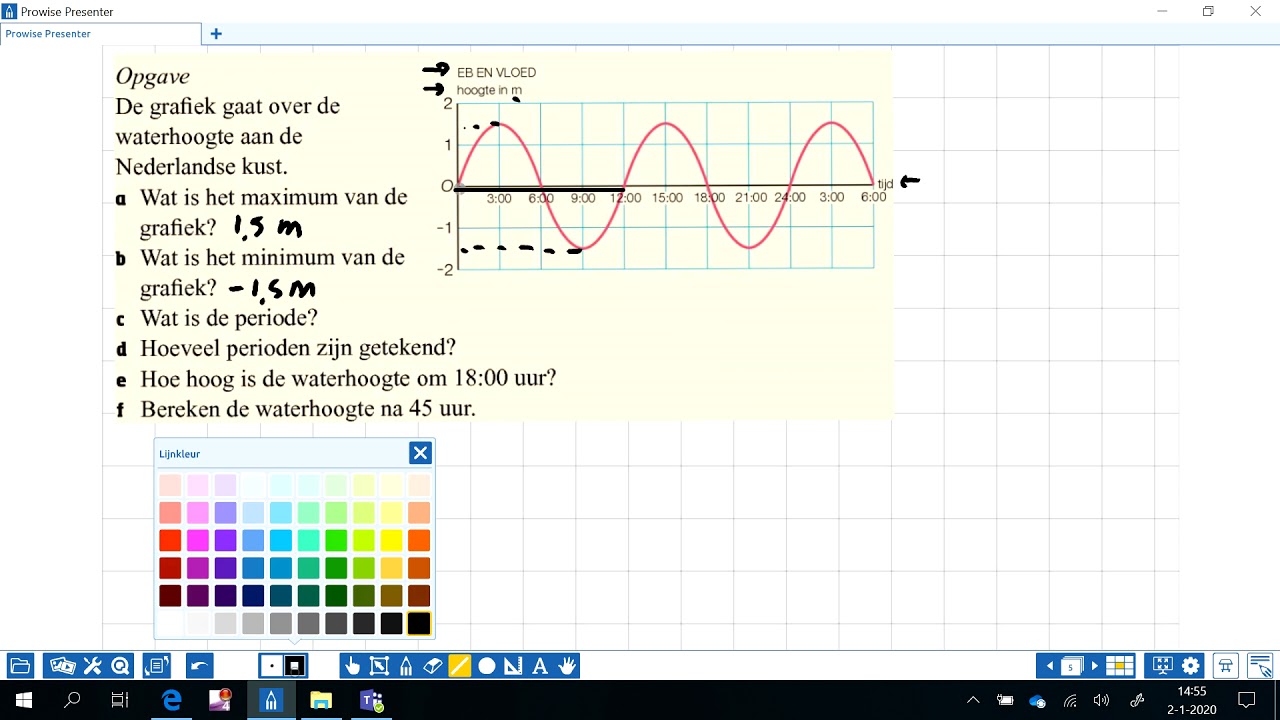Viewport: 1280px width, 720px height.
Task: Open the wrench and screwdriver tools icon
Action: coord(92,666)
